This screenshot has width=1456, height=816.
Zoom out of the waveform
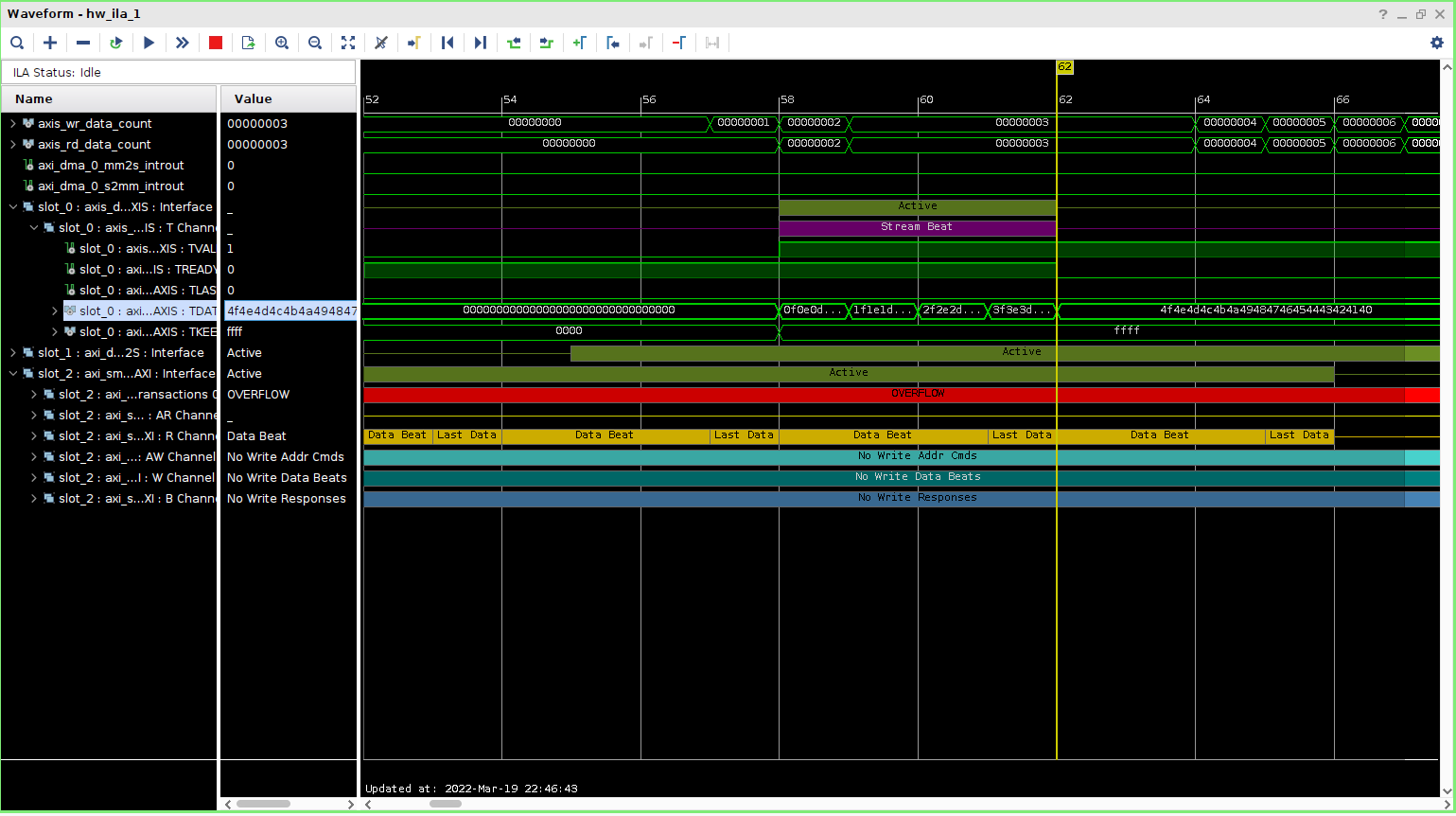coord(315,43)
